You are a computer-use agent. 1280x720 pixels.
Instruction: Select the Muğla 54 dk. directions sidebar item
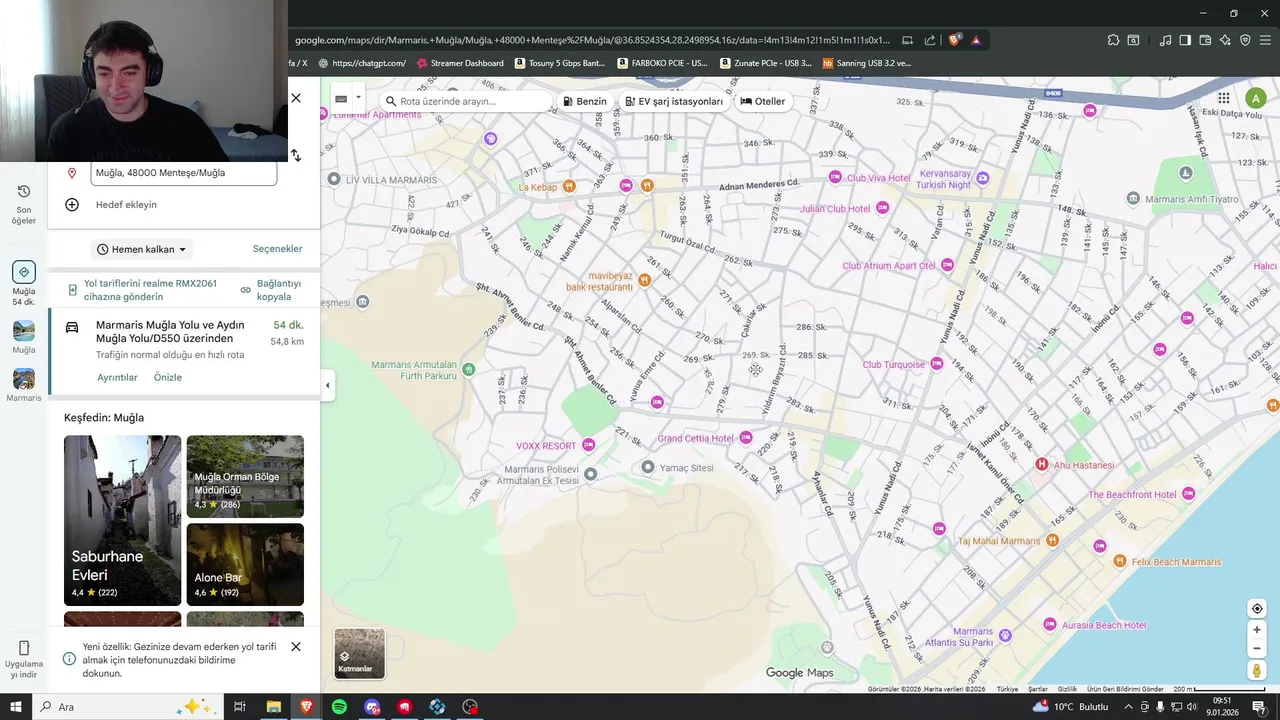(x=24, y=283)
